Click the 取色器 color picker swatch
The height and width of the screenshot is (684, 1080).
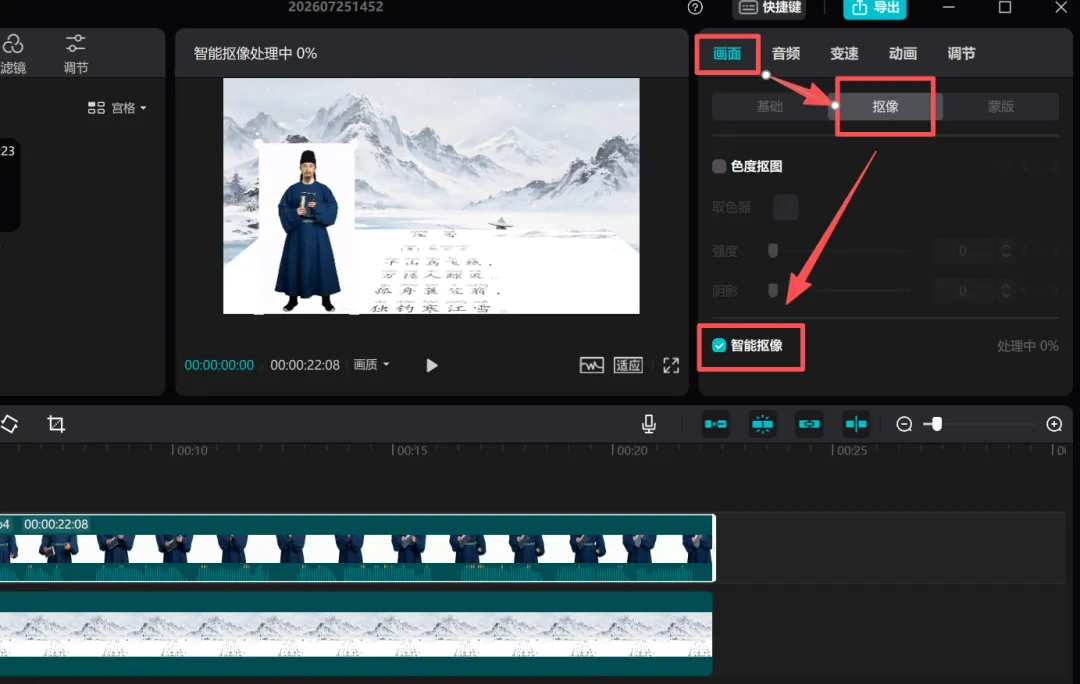click(x=785, y=207)
